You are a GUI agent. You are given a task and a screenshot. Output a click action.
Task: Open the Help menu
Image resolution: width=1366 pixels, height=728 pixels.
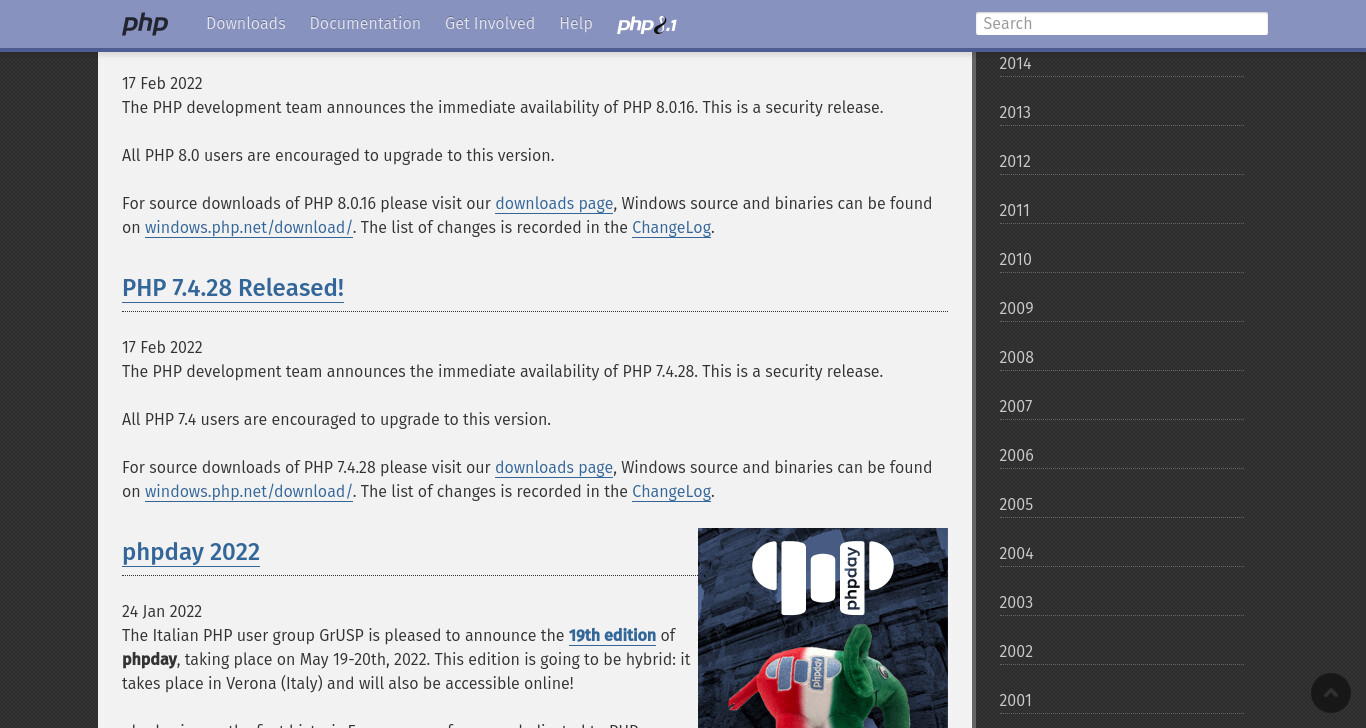(576, 24)
